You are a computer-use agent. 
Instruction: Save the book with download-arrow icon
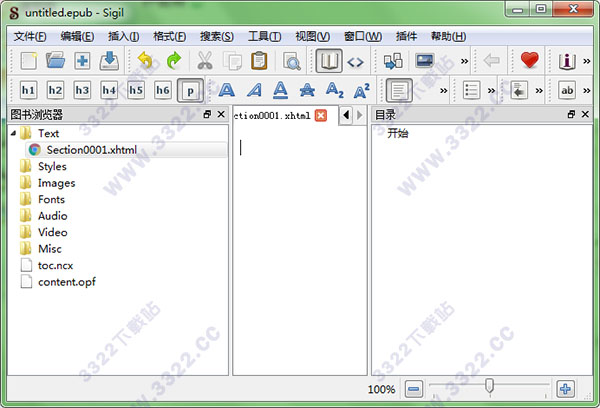click(x=109, y=60)
